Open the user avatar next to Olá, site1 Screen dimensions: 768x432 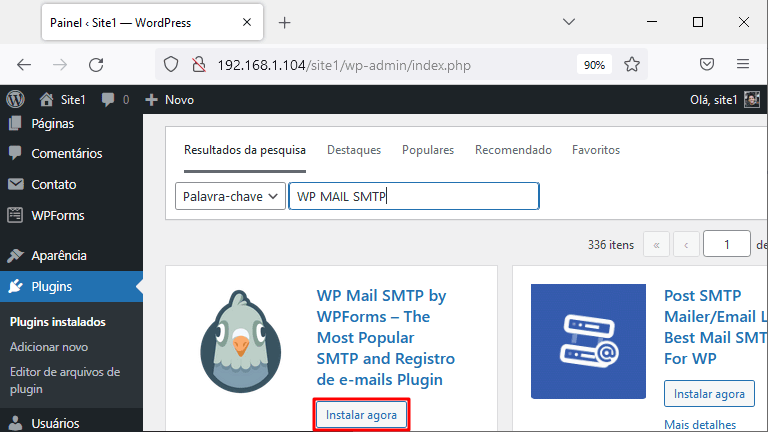point(752,99)
